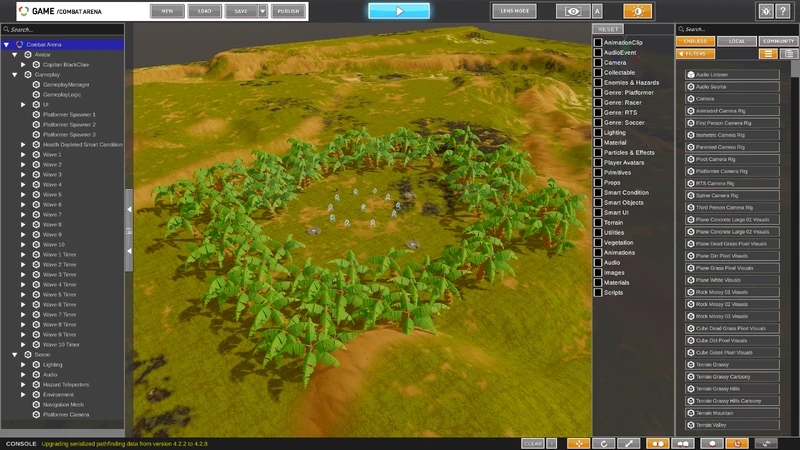The height and width of the screenshot is (450, 800).
Task: Expand the Wave 1 node
Action: [23, 155]
